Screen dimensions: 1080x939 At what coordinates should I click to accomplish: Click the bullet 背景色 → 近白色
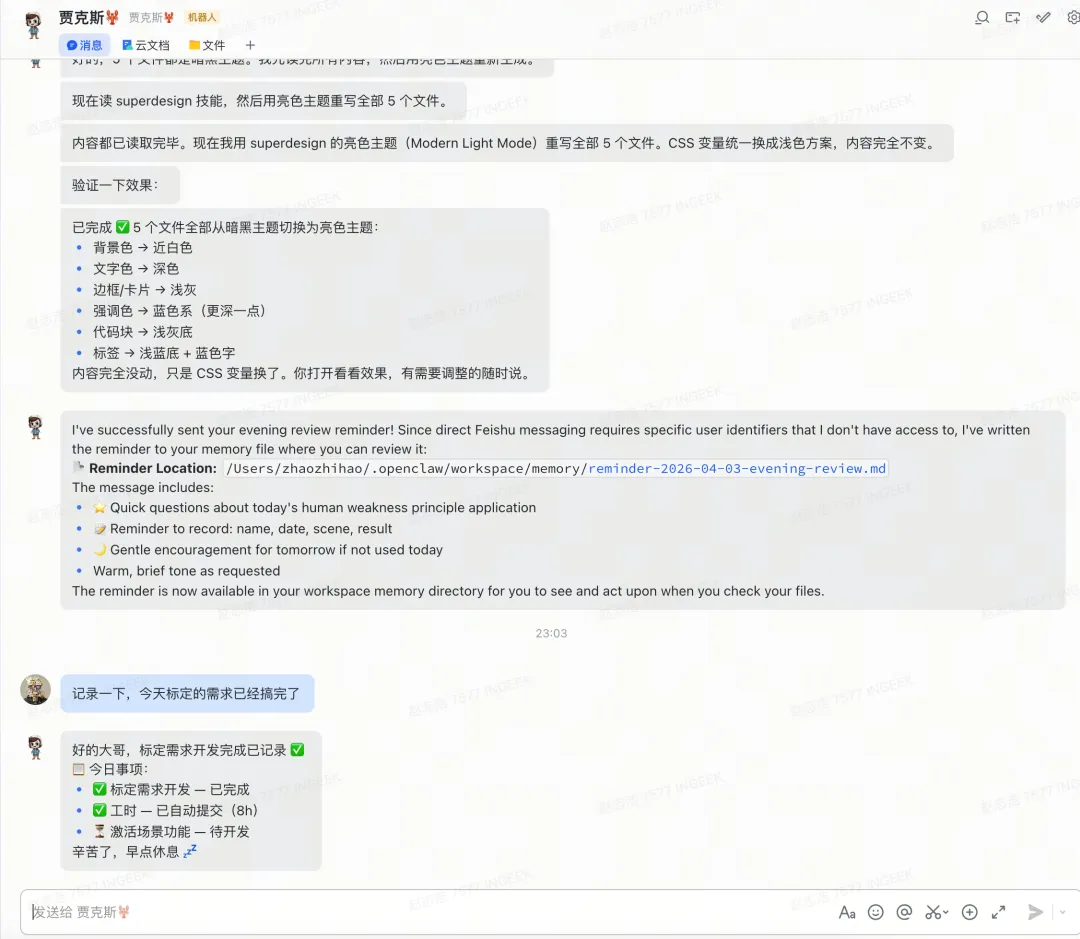(143, 248)
